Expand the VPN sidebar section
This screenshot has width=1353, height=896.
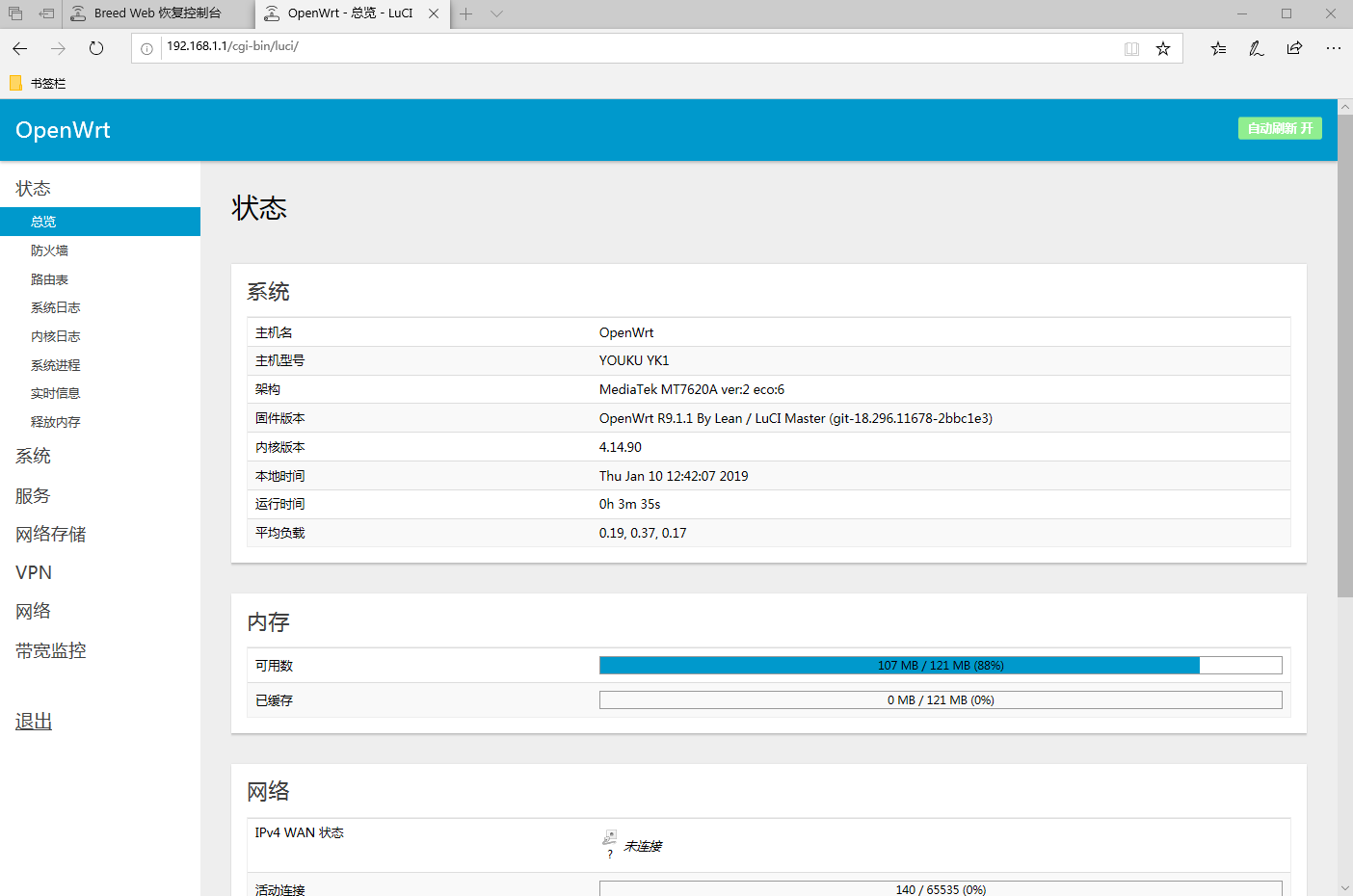[x=34, y=572]
